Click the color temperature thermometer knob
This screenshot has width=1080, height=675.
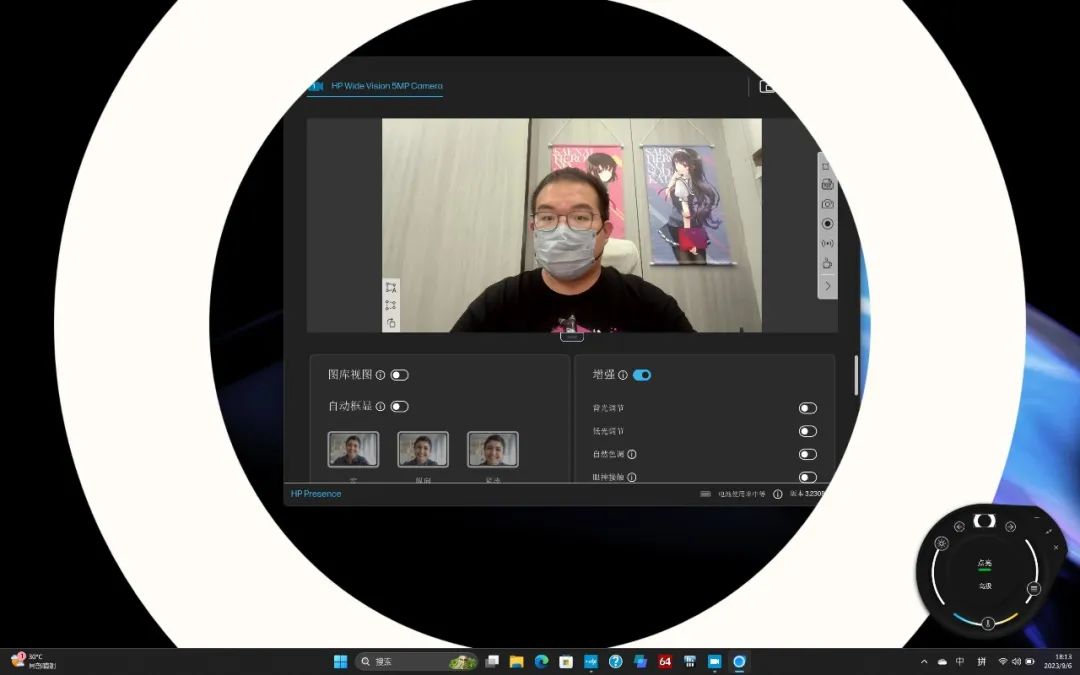pyautogui.click(x=988, y=623)
